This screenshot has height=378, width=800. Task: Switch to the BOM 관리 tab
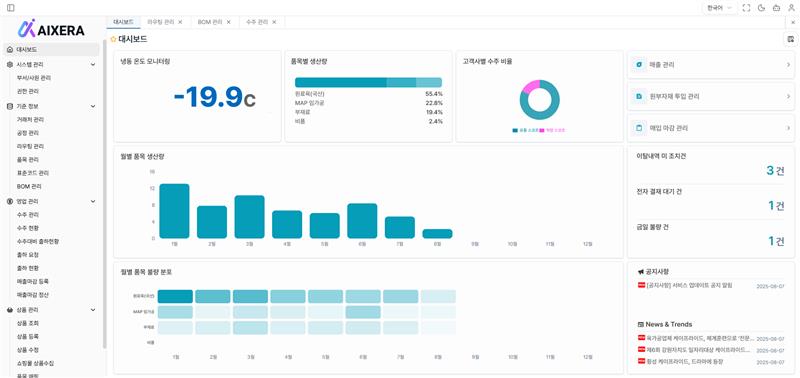[210, 22]
